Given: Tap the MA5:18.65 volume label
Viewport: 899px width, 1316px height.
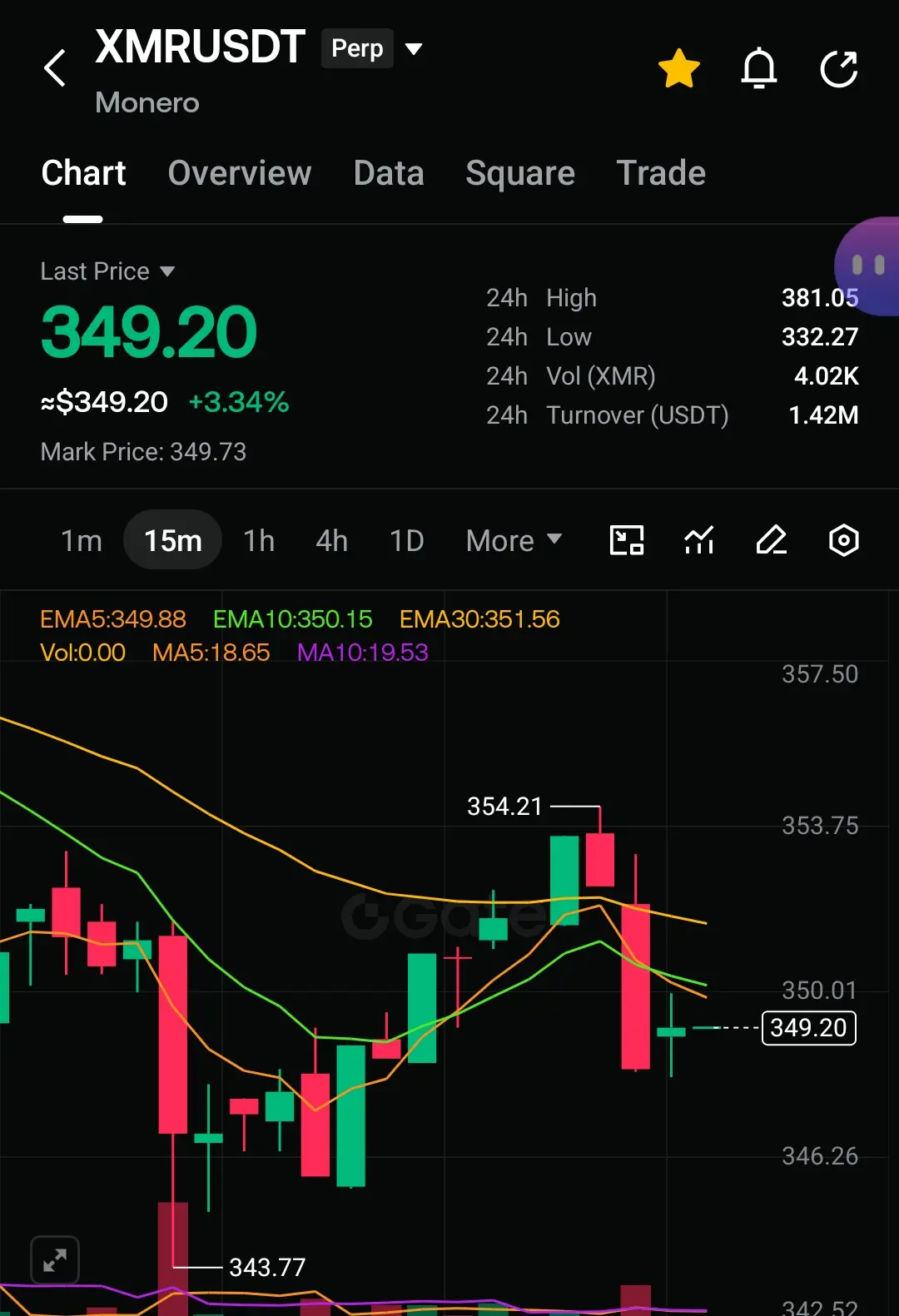Looking at the screenshot, I should tap(211, 653).
